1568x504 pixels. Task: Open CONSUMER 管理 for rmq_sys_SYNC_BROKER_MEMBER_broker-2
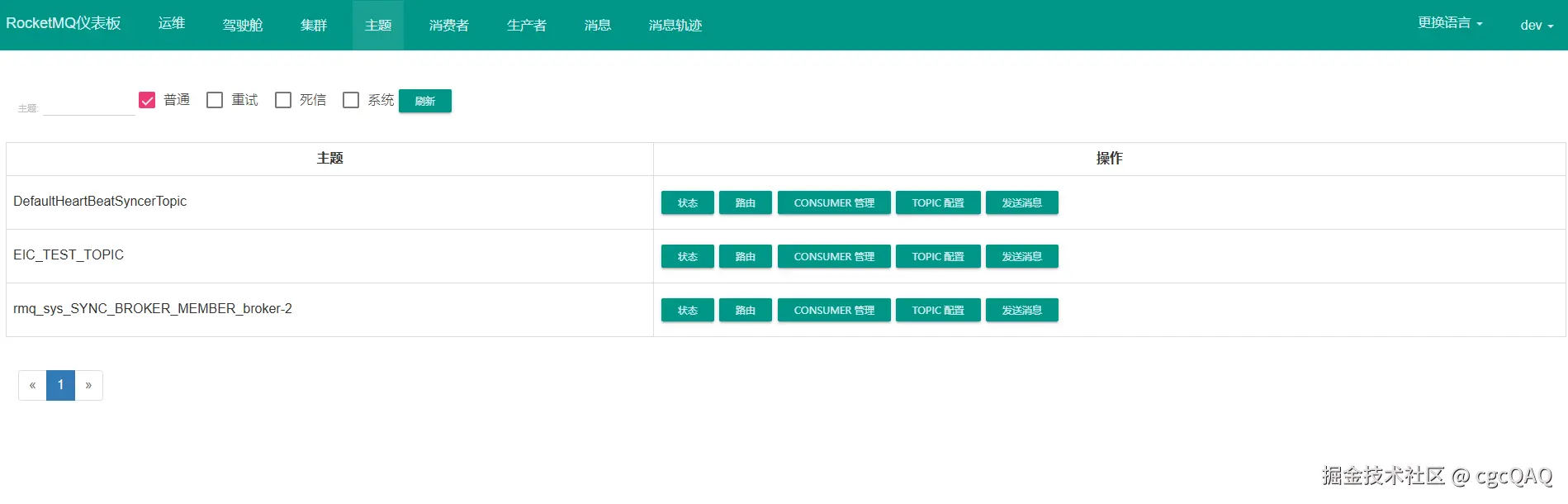(834, 310)
